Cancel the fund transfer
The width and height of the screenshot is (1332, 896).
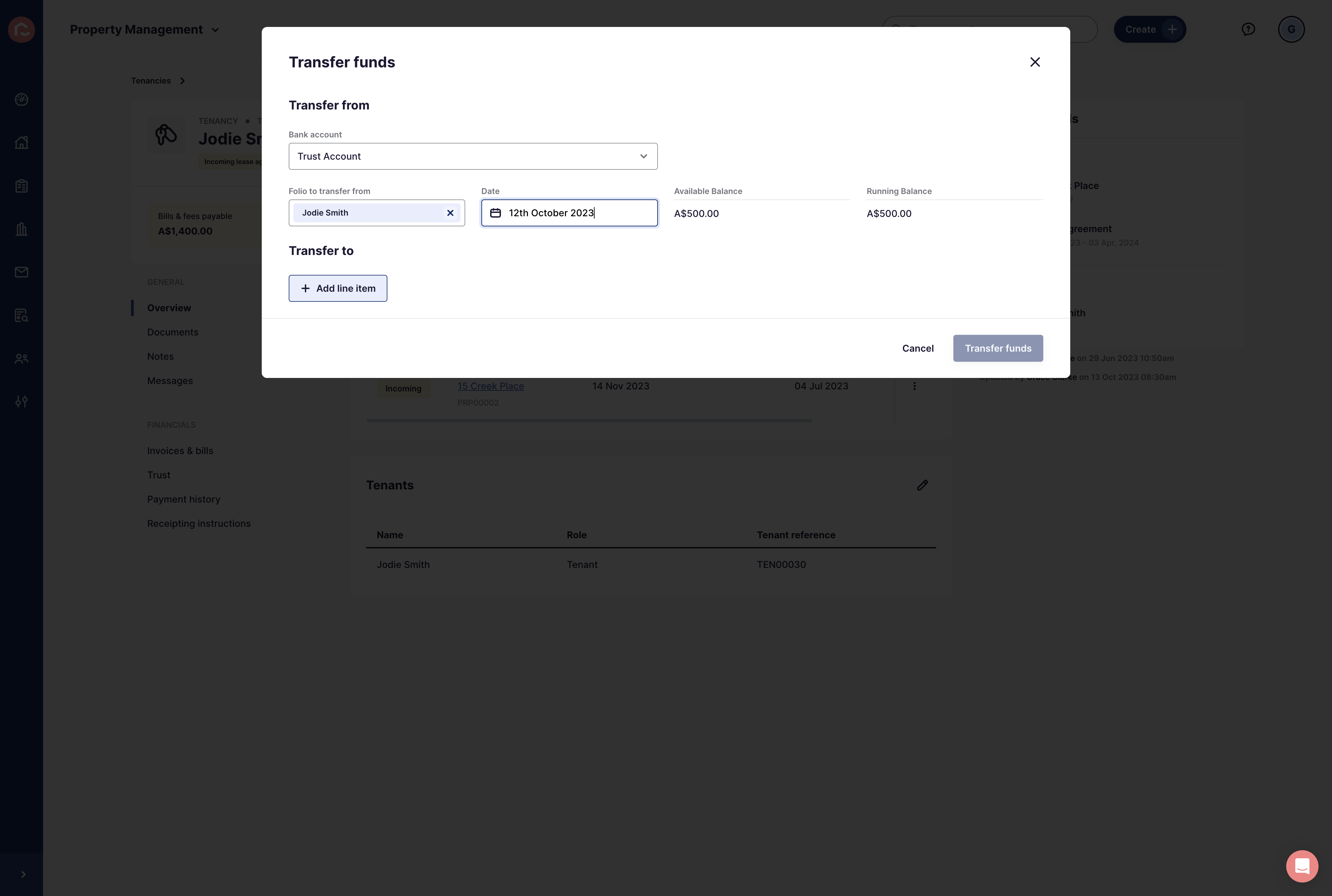click(x=918, y=348)
